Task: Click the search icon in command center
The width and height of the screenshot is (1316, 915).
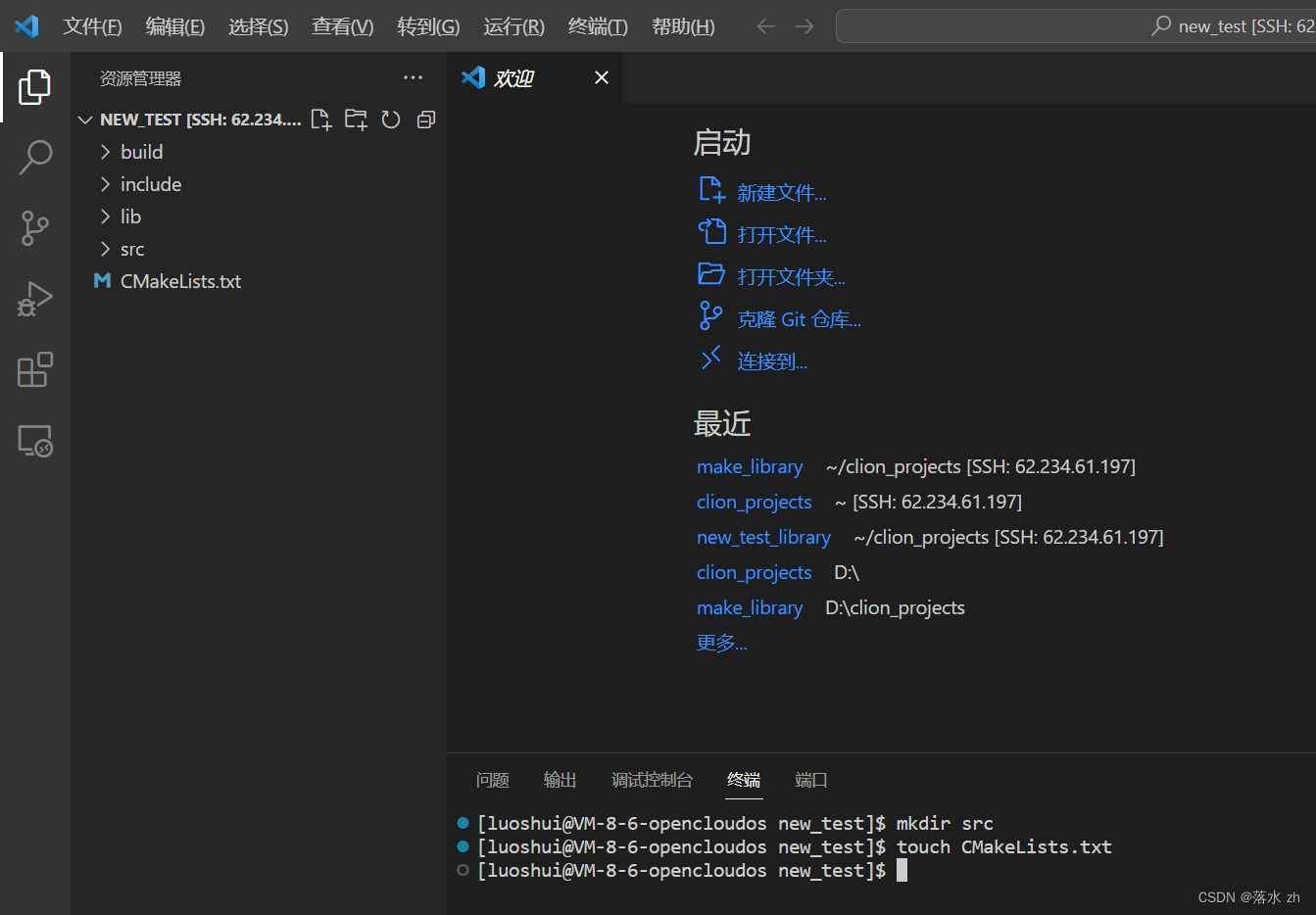Action: tap(1161, 26)
